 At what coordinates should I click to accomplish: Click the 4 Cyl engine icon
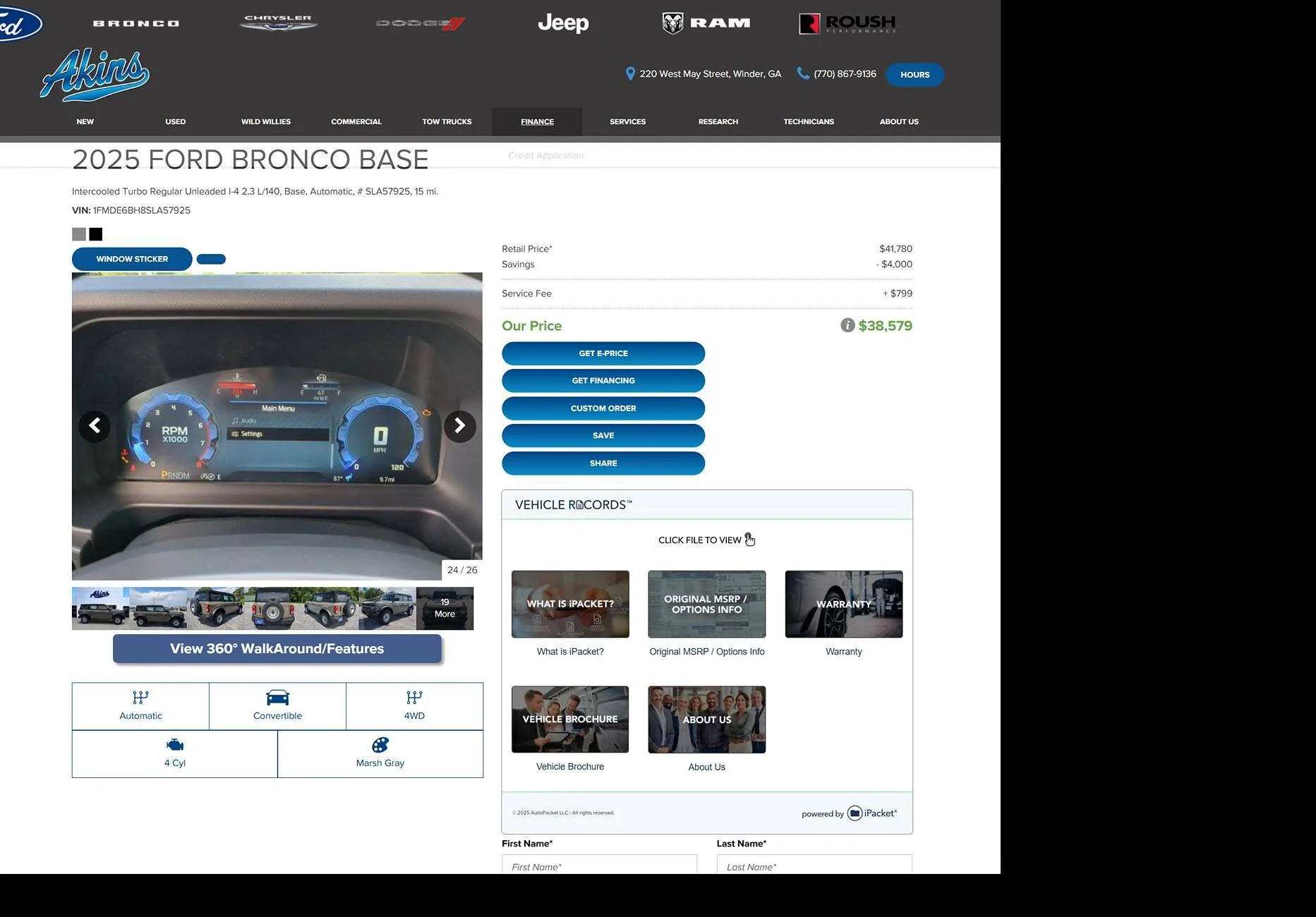pyautogui.click(x=175, y=745)
